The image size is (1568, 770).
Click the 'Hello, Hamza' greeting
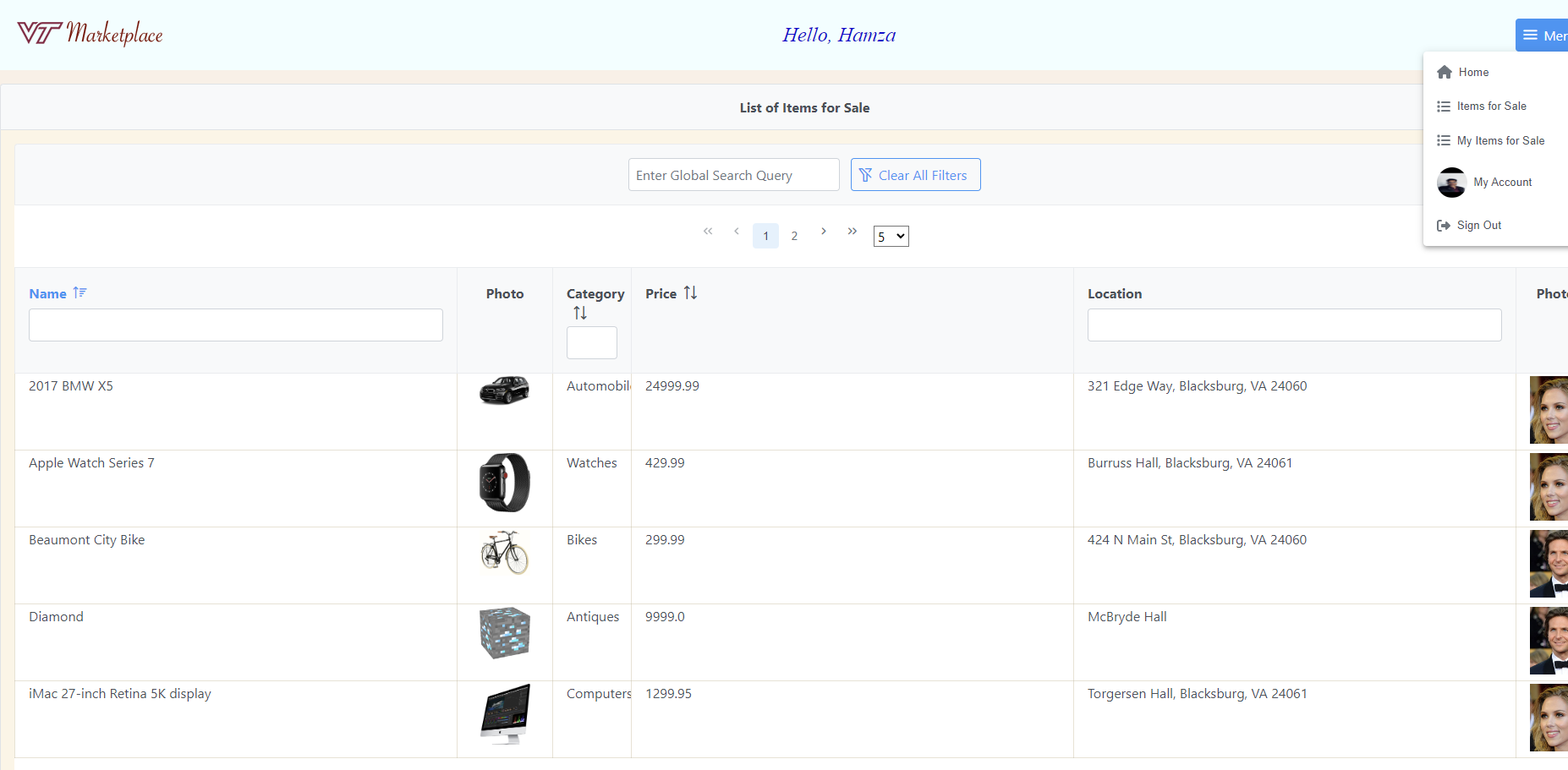click(x=839, y=35)
